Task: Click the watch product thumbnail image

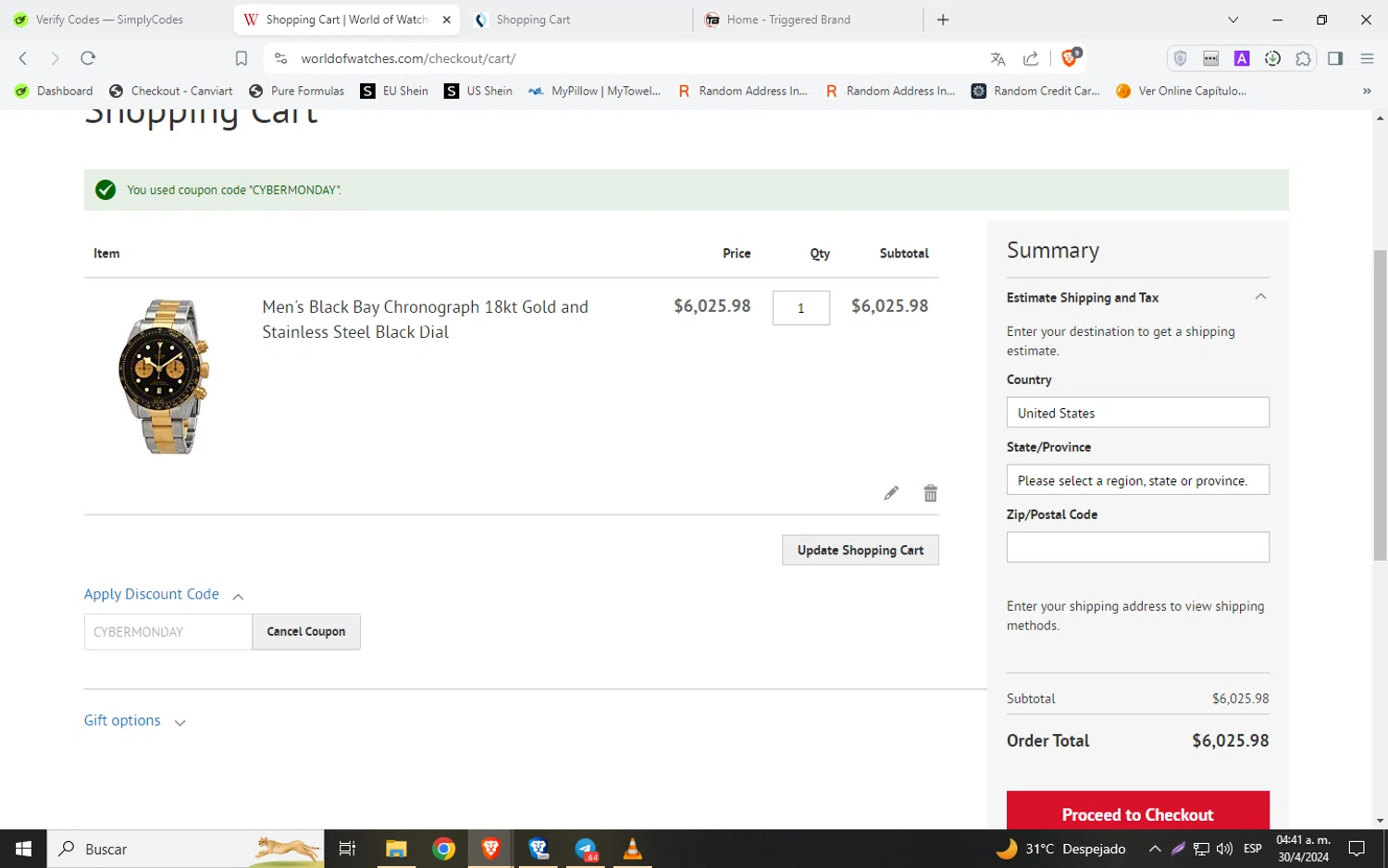Action: click(x=164, y=377)
